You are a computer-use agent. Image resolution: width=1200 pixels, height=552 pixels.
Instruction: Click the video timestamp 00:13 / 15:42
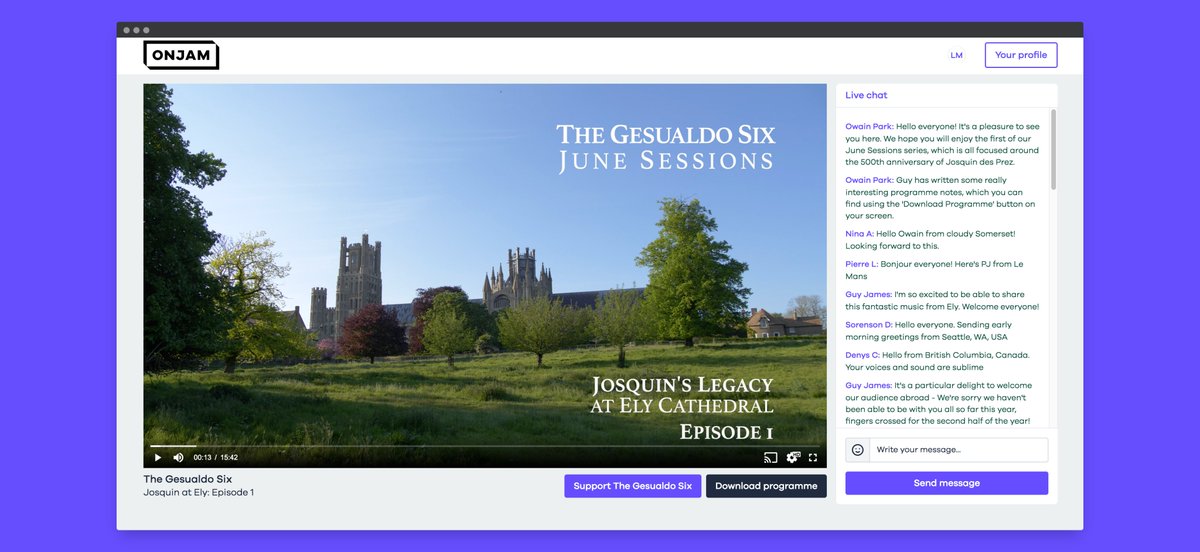215,457
